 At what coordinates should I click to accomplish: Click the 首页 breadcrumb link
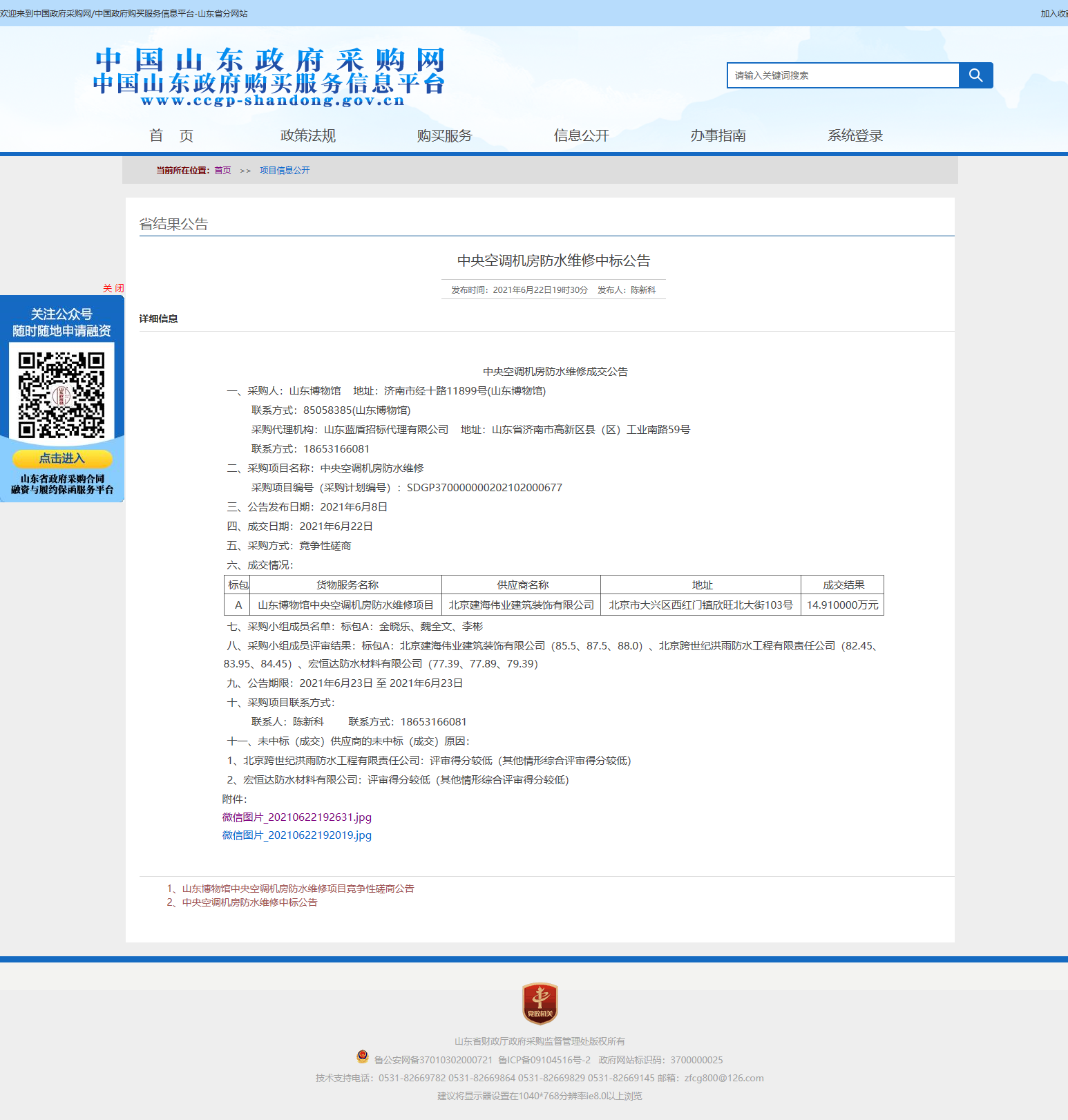(222, 171)
